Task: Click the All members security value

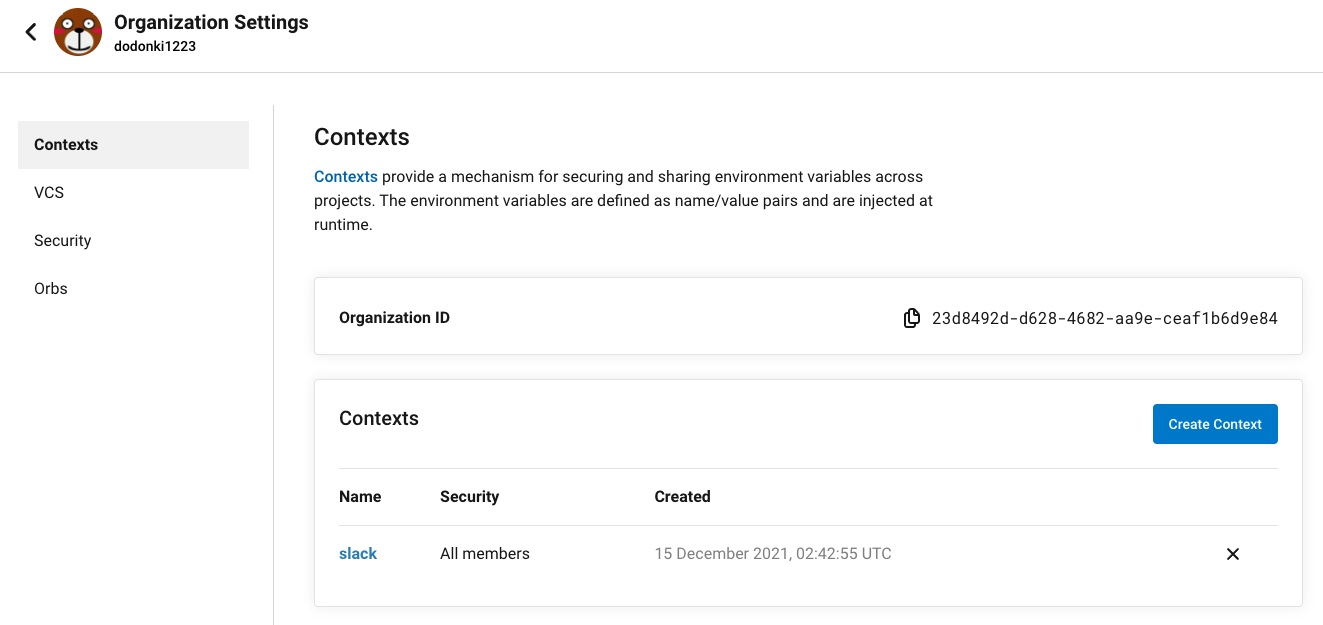Action: 485,553
